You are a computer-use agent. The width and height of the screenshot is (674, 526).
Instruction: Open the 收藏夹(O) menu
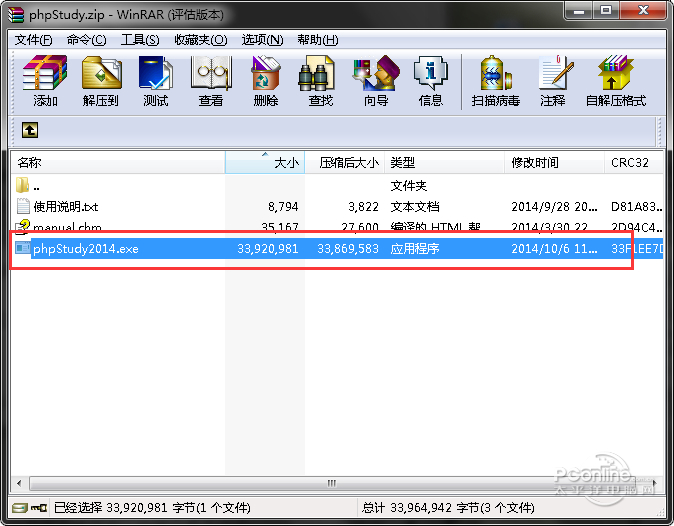(201, 40)
